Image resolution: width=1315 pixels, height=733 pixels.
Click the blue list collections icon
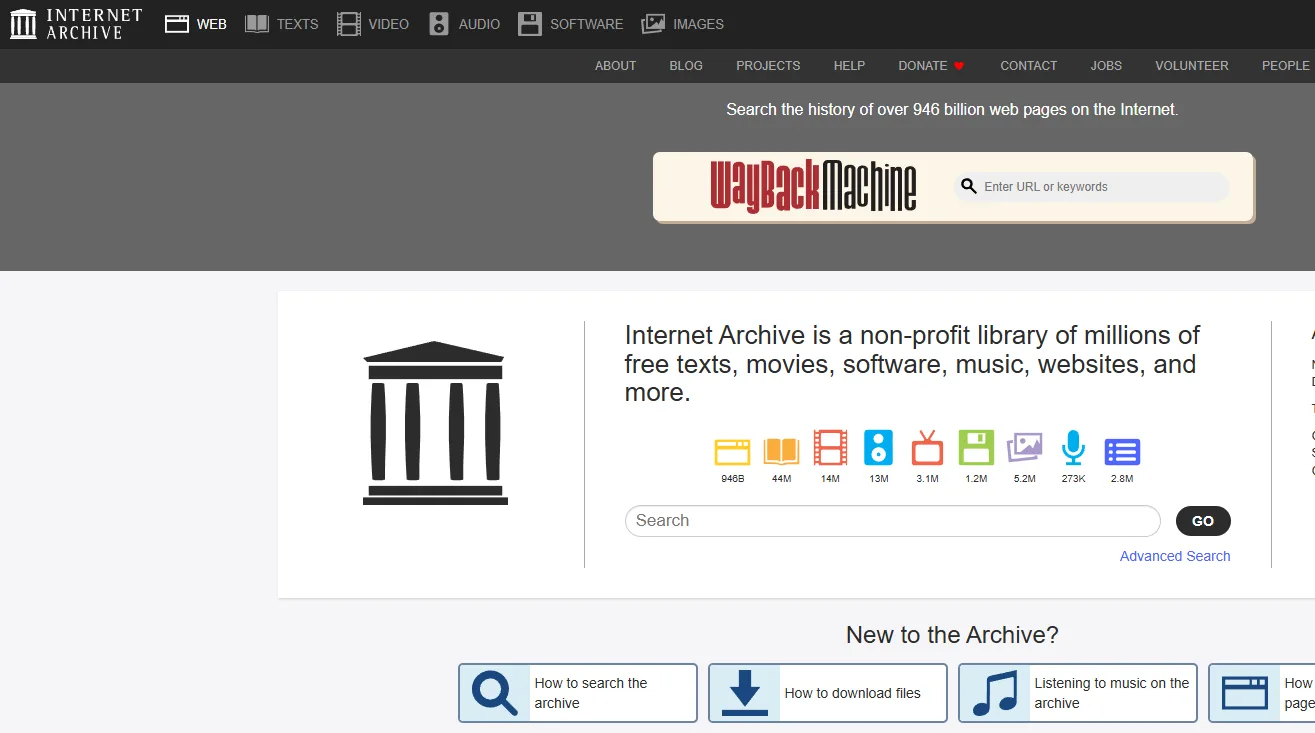pos(1122,451)
